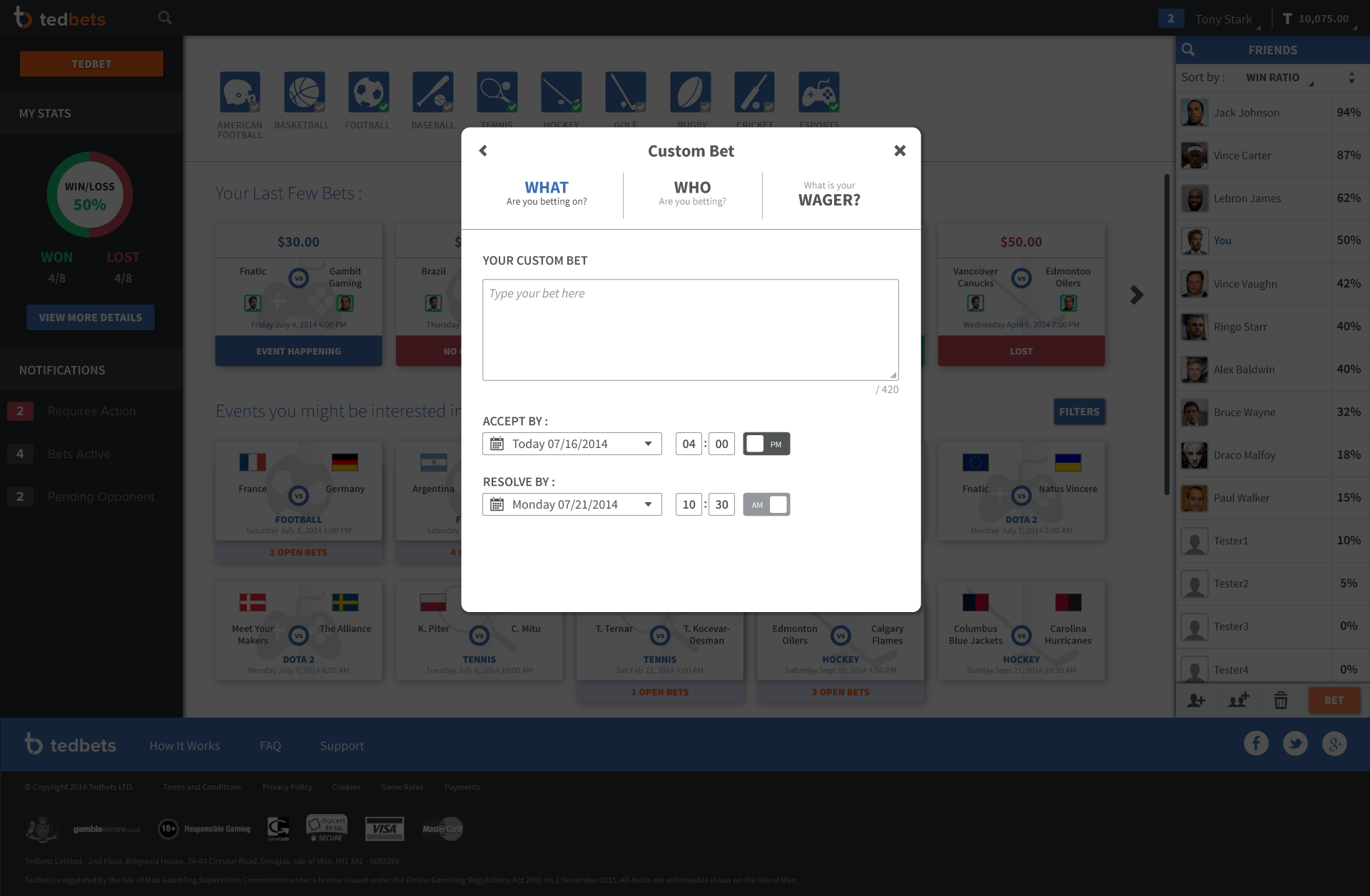The height and width of the screenshot is (896, 1370).
Task: Click the View More Details button
Action: coord(91,317)
